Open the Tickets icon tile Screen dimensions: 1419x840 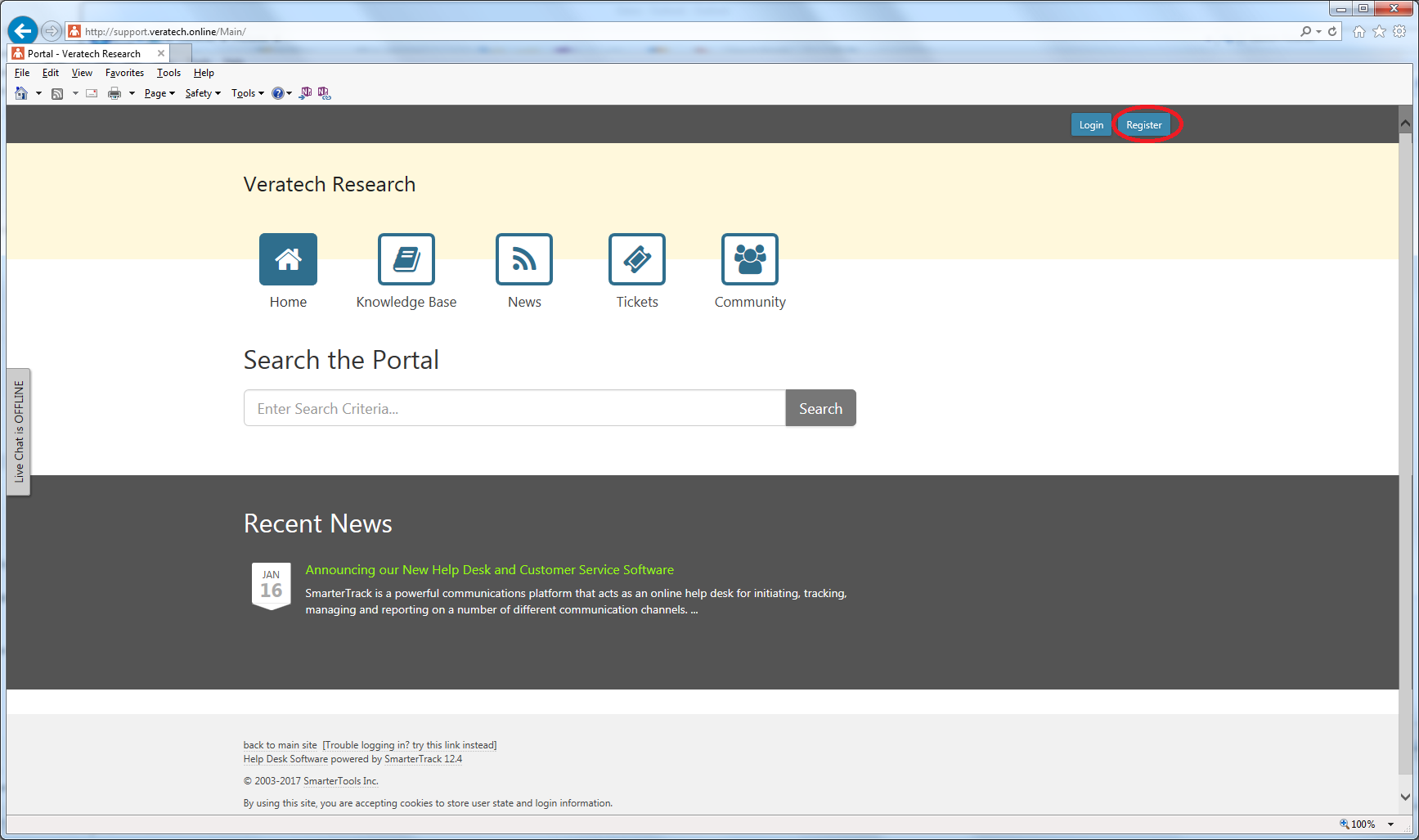click(637, 259)
